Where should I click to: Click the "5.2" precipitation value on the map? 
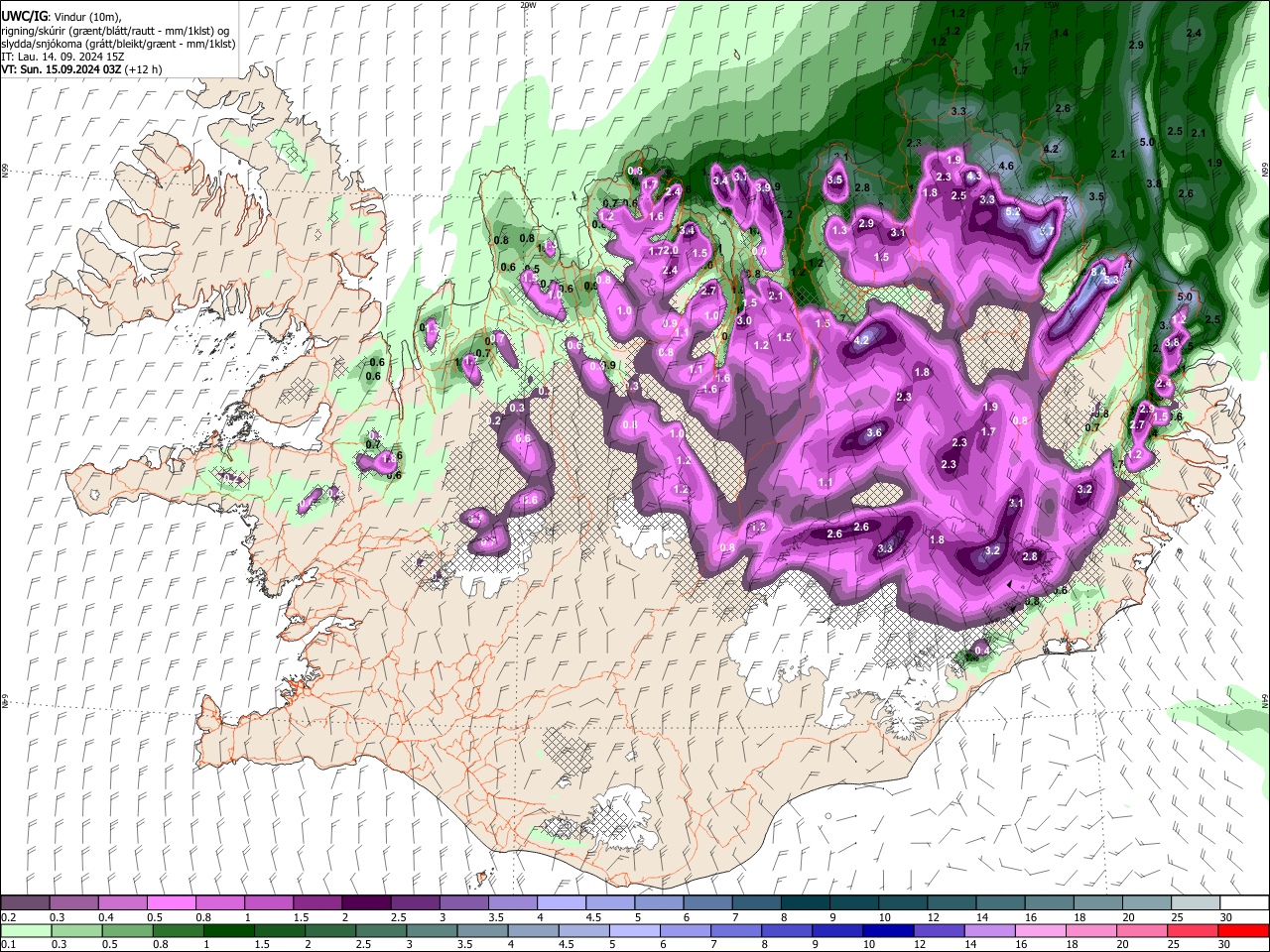1013,212
